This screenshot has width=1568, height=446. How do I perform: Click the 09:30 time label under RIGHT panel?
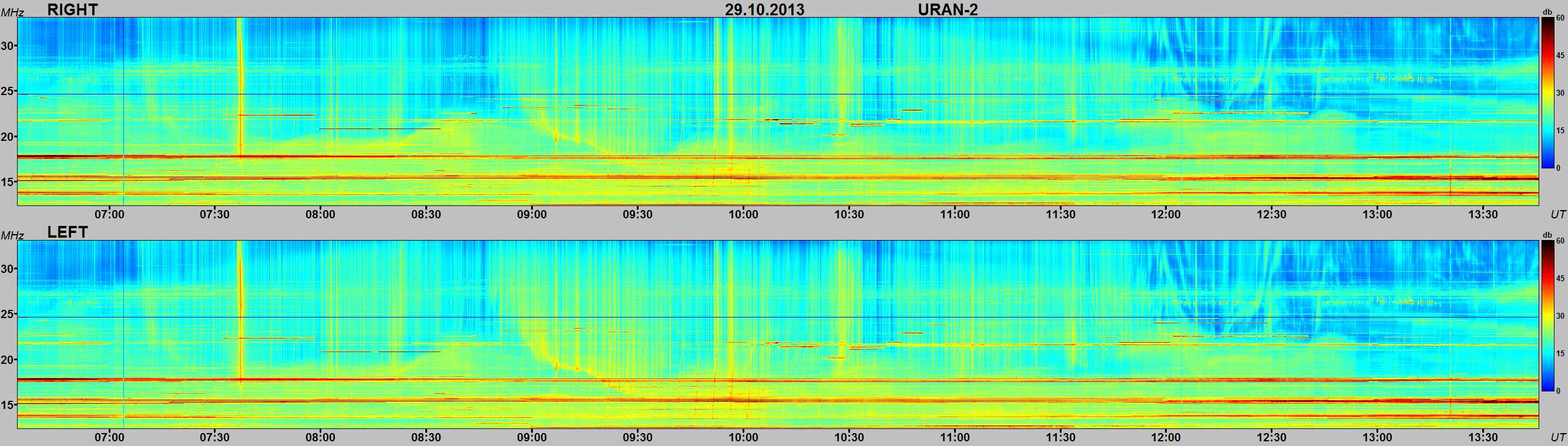(637, 214)
